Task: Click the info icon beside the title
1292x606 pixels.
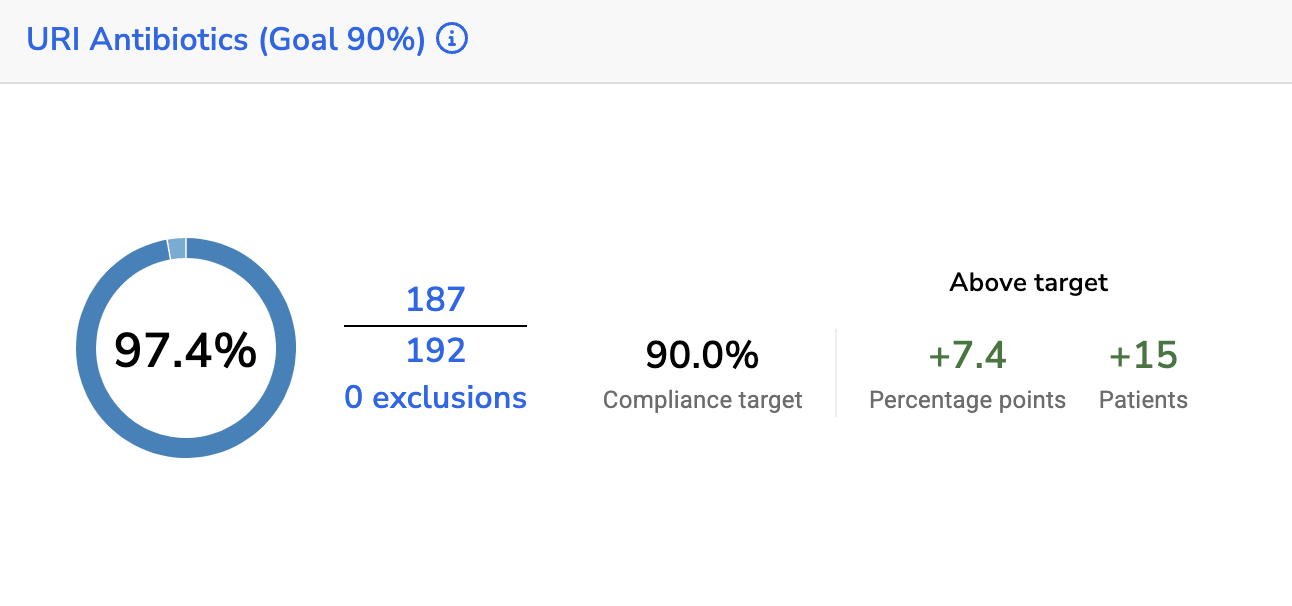Action: (x=453, y=40)
